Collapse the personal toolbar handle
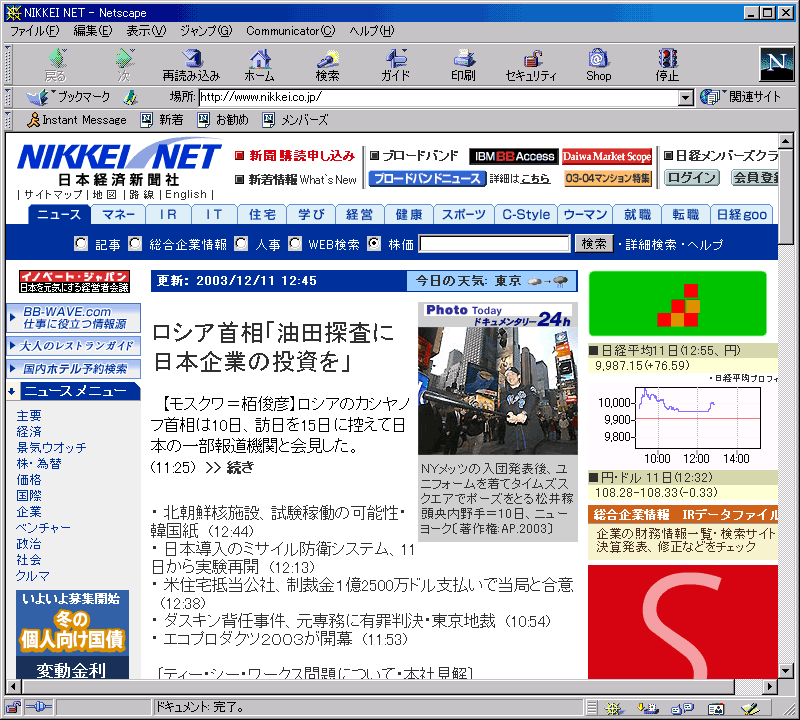 point(8,120)
